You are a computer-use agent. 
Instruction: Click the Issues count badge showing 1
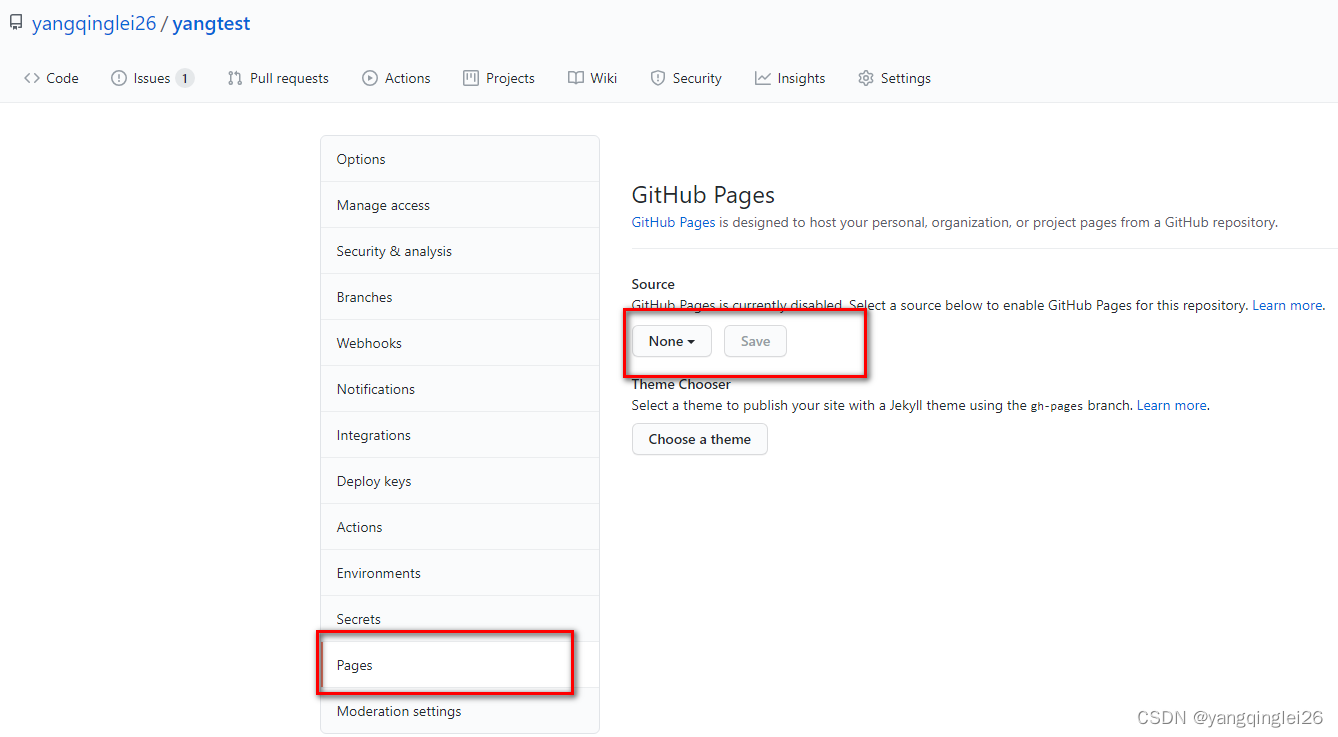(x=185, y=78)
